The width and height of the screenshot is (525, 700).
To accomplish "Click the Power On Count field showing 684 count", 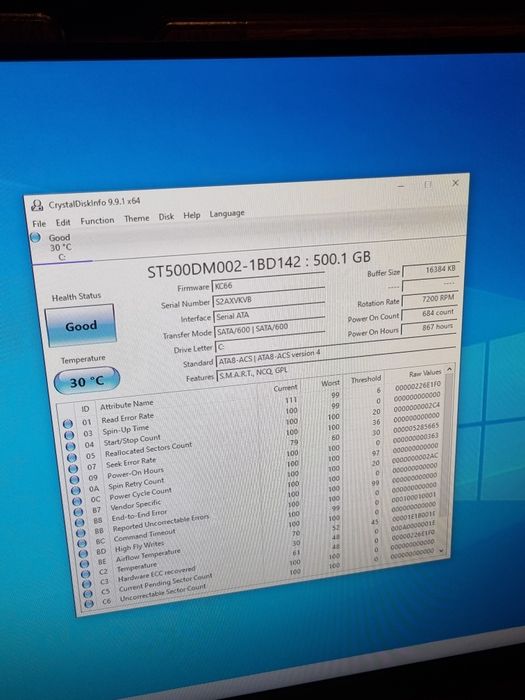I will pyautogui.click(x=429, y=313).
